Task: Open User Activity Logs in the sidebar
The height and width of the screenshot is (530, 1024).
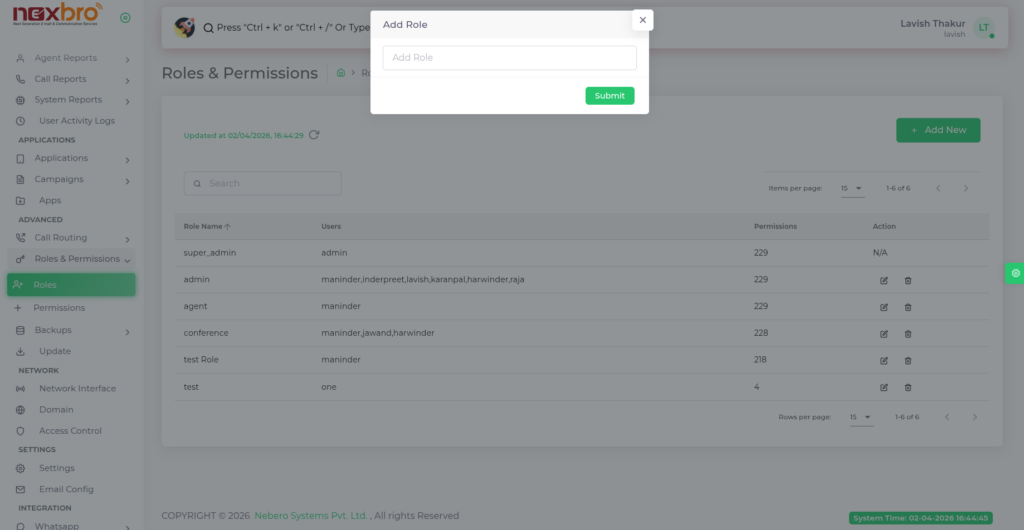Action: tap(76, 121)
